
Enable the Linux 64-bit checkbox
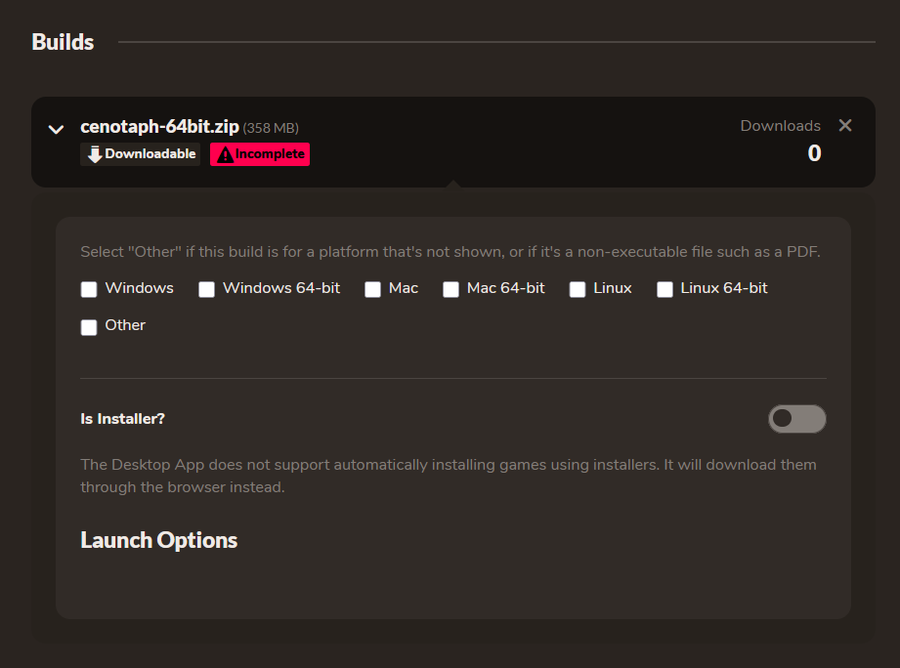click(665, 289)
